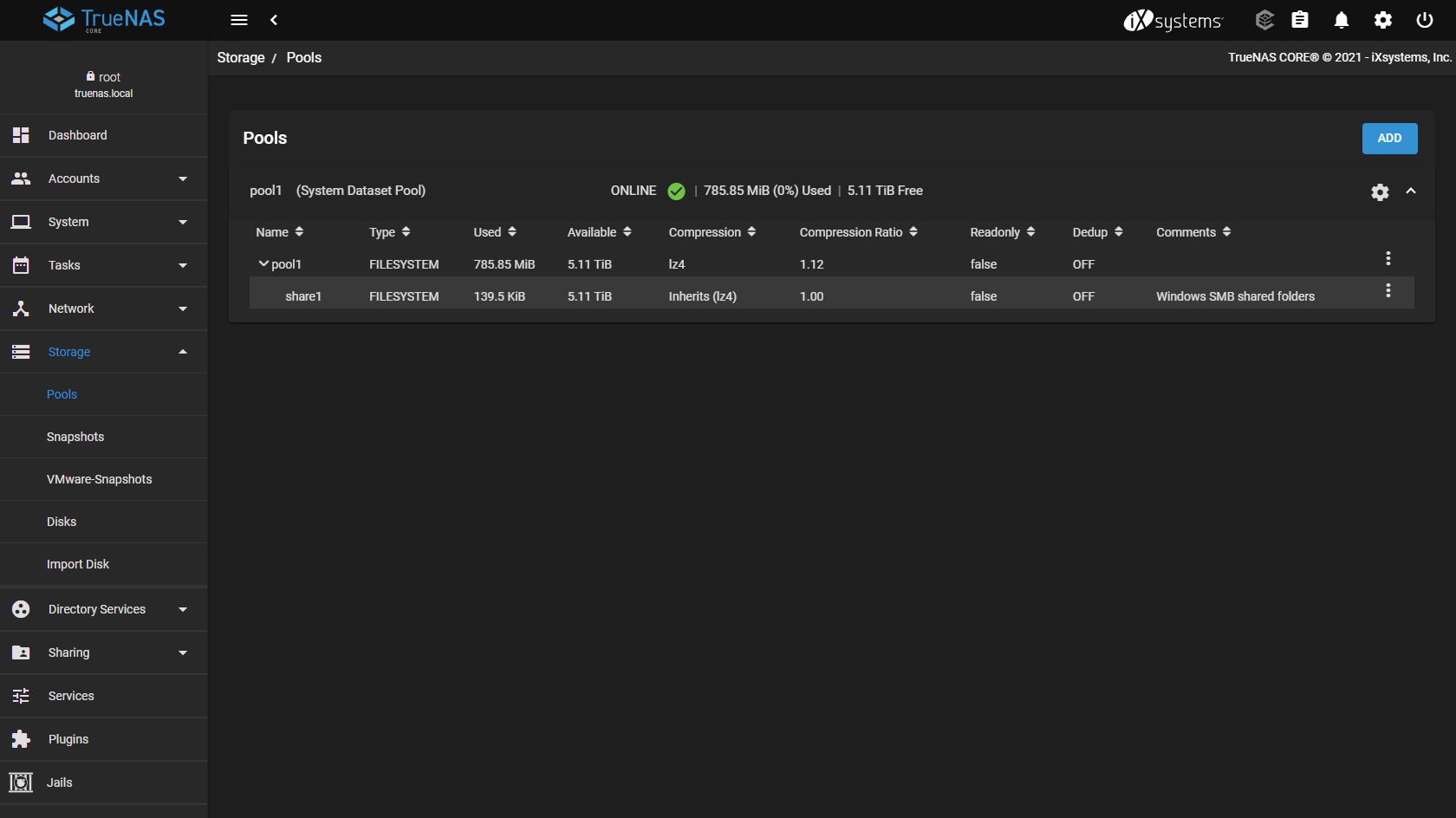
Task: Click the Pools breadcrumb link
Action: (304, 57)
